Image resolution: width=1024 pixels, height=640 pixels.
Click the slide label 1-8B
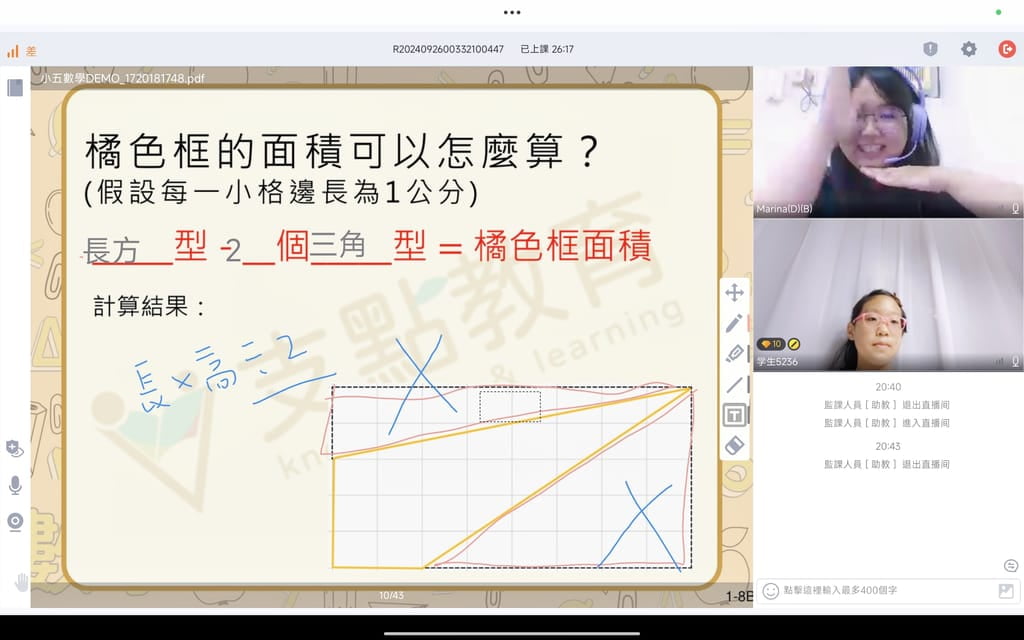pyautogui.click(x=739, y=596)
